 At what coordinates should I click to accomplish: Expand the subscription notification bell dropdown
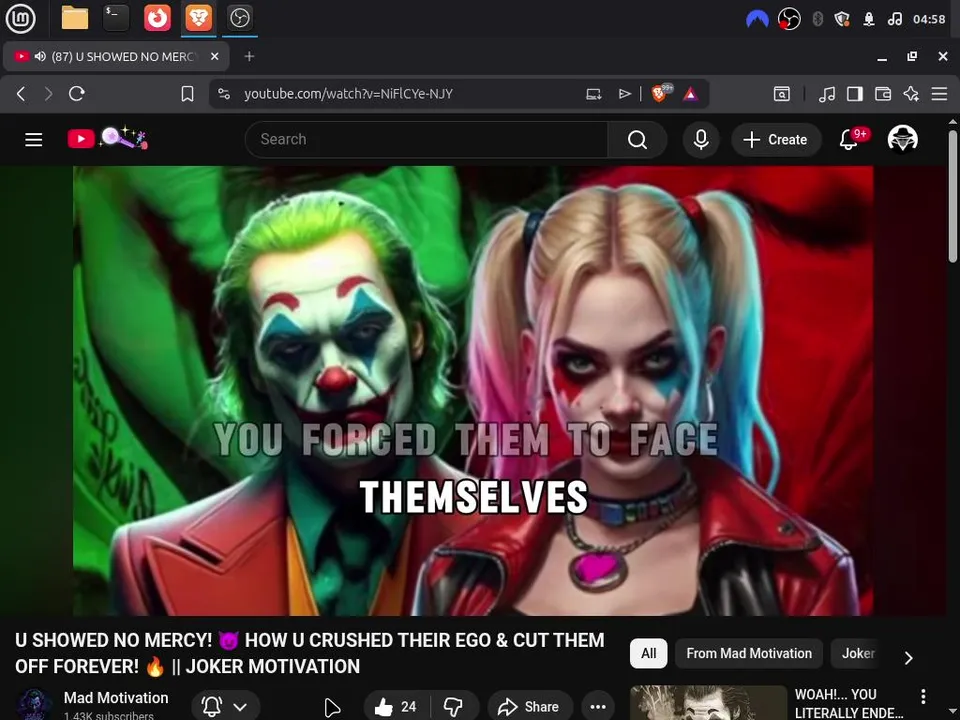(226, 707)
